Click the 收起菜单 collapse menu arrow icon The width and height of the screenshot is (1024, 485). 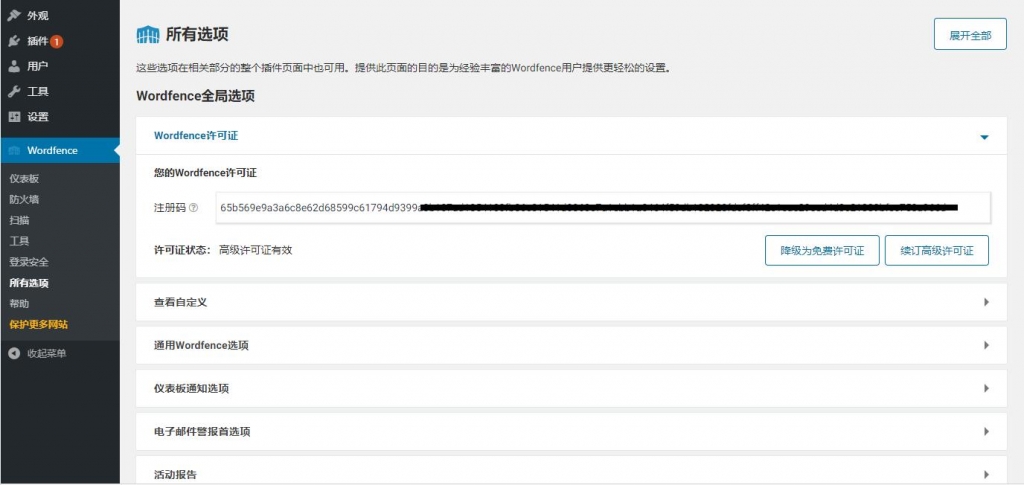[x=14, y=353]
